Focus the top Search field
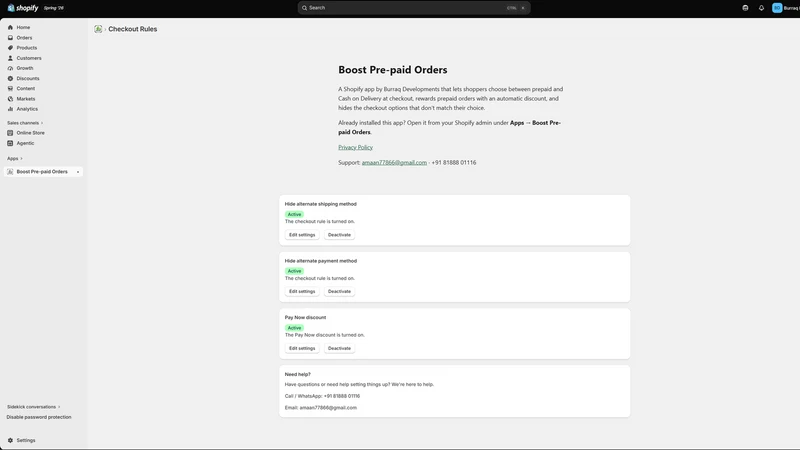800x450 pixels. tap(414, 8)
